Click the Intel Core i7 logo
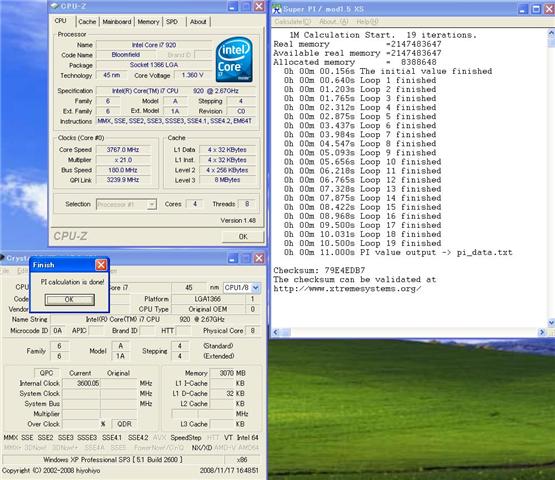The height and width of the screenshot is (480, 555). pyautogui.click(x=234, y=59)
